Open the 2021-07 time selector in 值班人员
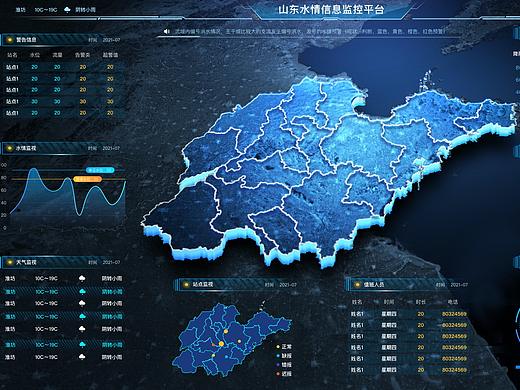 tap(459, 285)
